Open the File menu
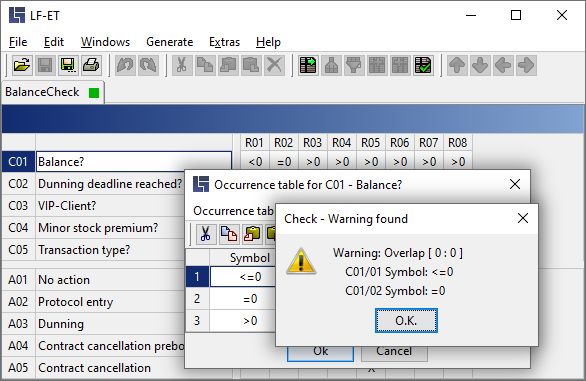 pos(18,42)
